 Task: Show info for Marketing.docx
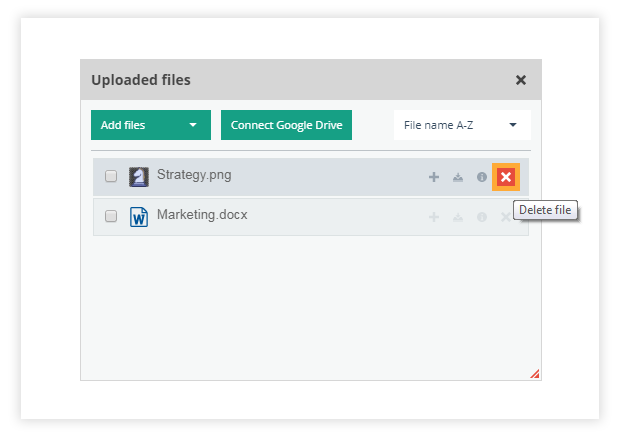482,217
